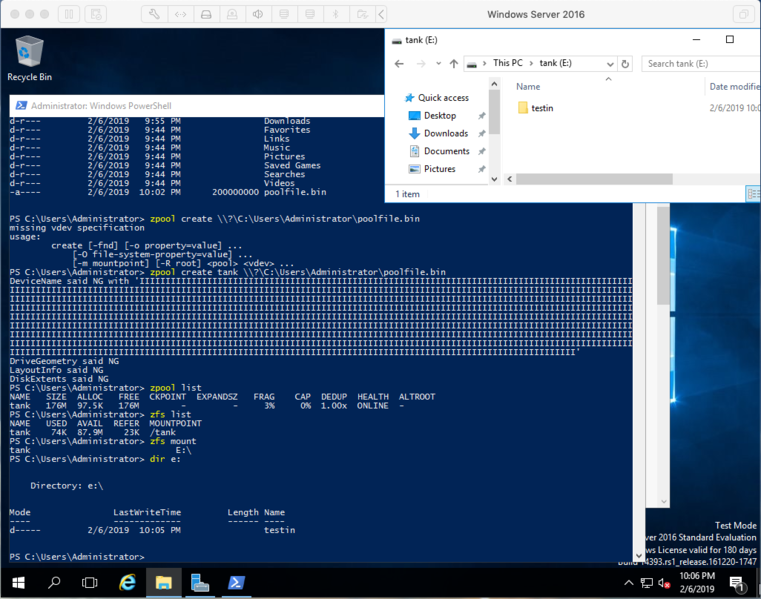Screen dimensions: 761x599
Task: Click the network adapter arrows icon
Action: click(180, 14)
